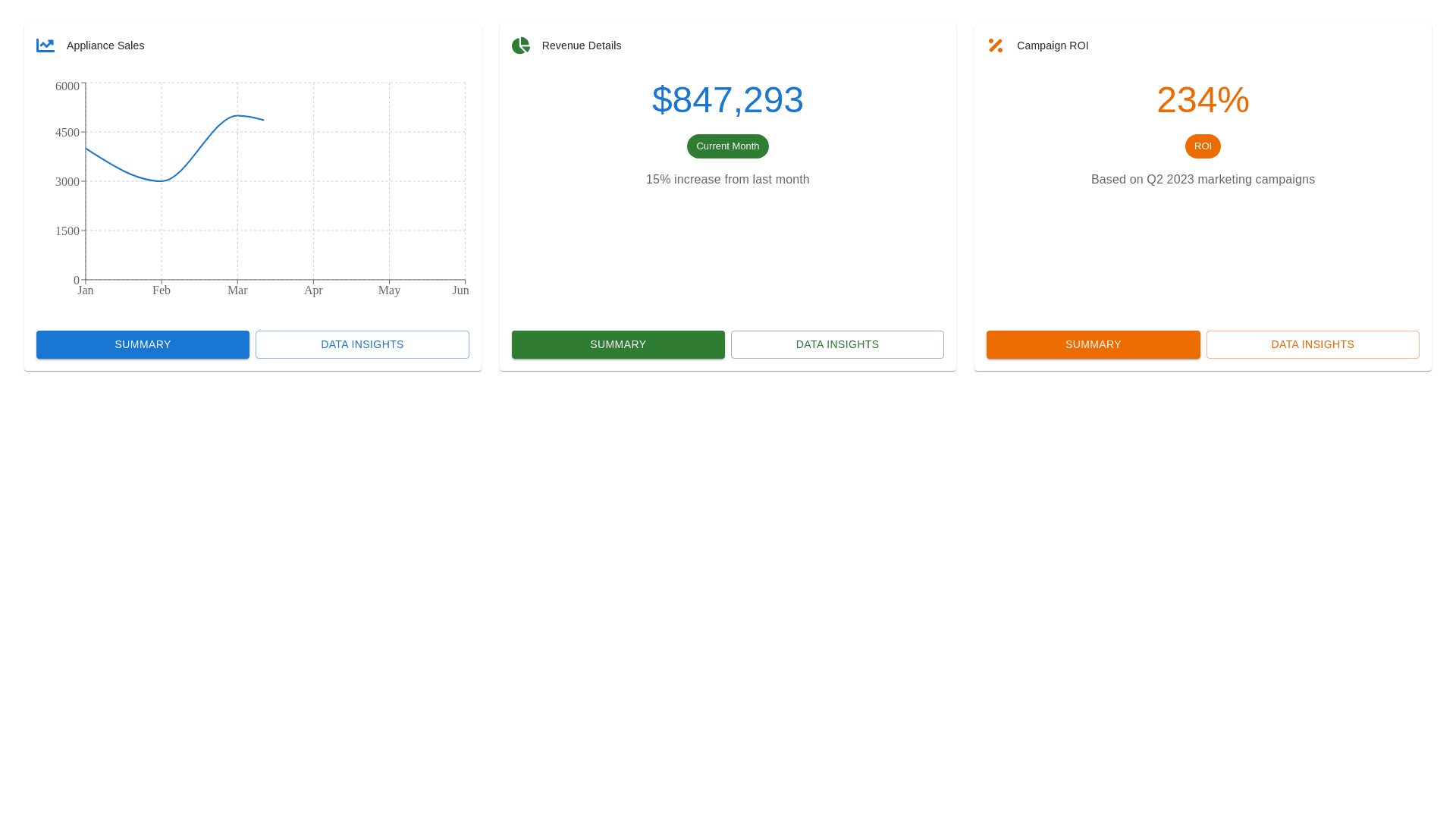Viewport: 1456px width, 819px height.
Task: Click the 15% increase from last month text
Action: tap(727, 180)
